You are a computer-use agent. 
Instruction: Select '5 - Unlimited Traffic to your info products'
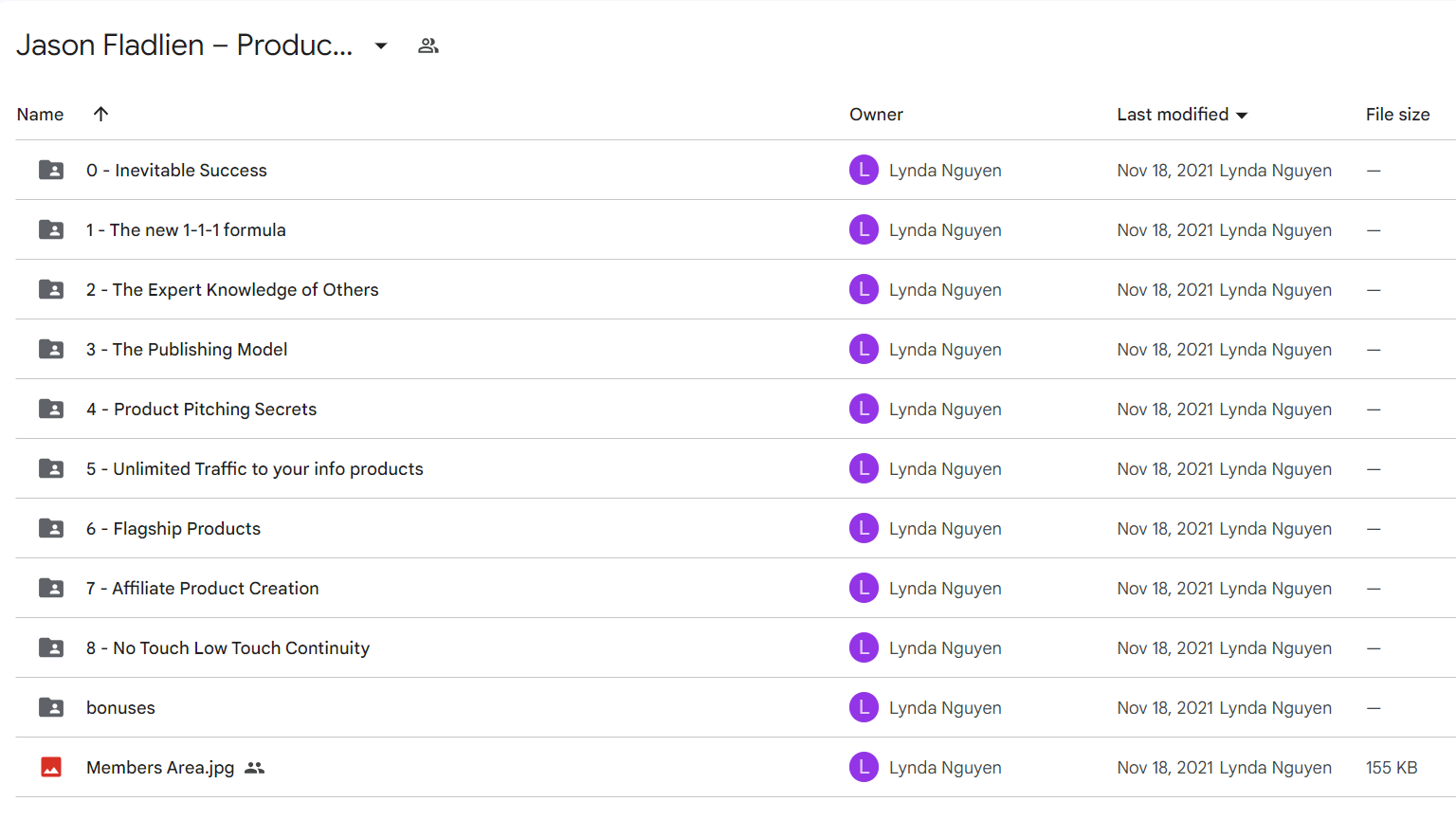[255, 469]
